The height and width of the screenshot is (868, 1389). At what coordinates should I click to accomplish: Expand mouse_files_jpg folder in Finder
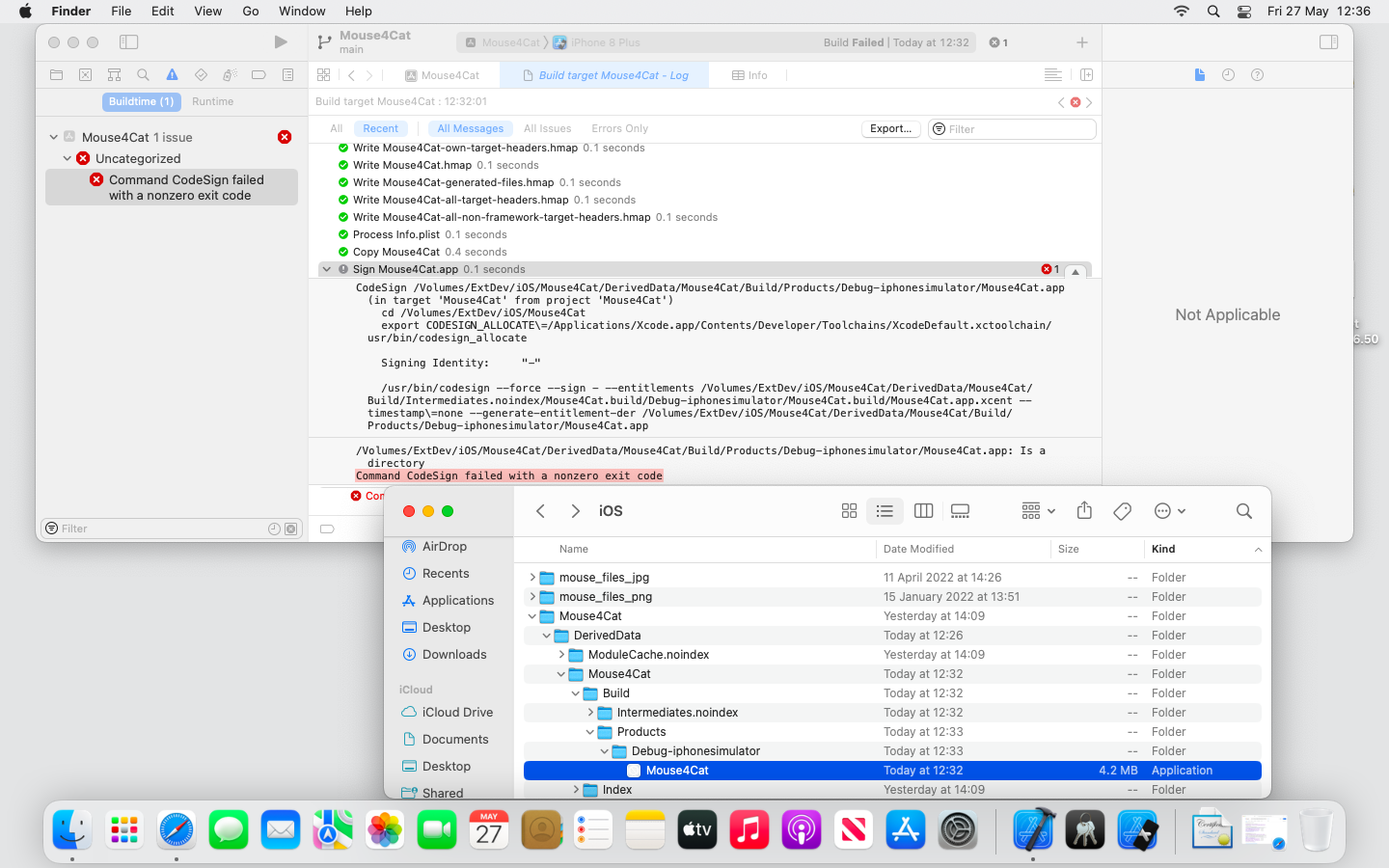click(x=532, y=577)
